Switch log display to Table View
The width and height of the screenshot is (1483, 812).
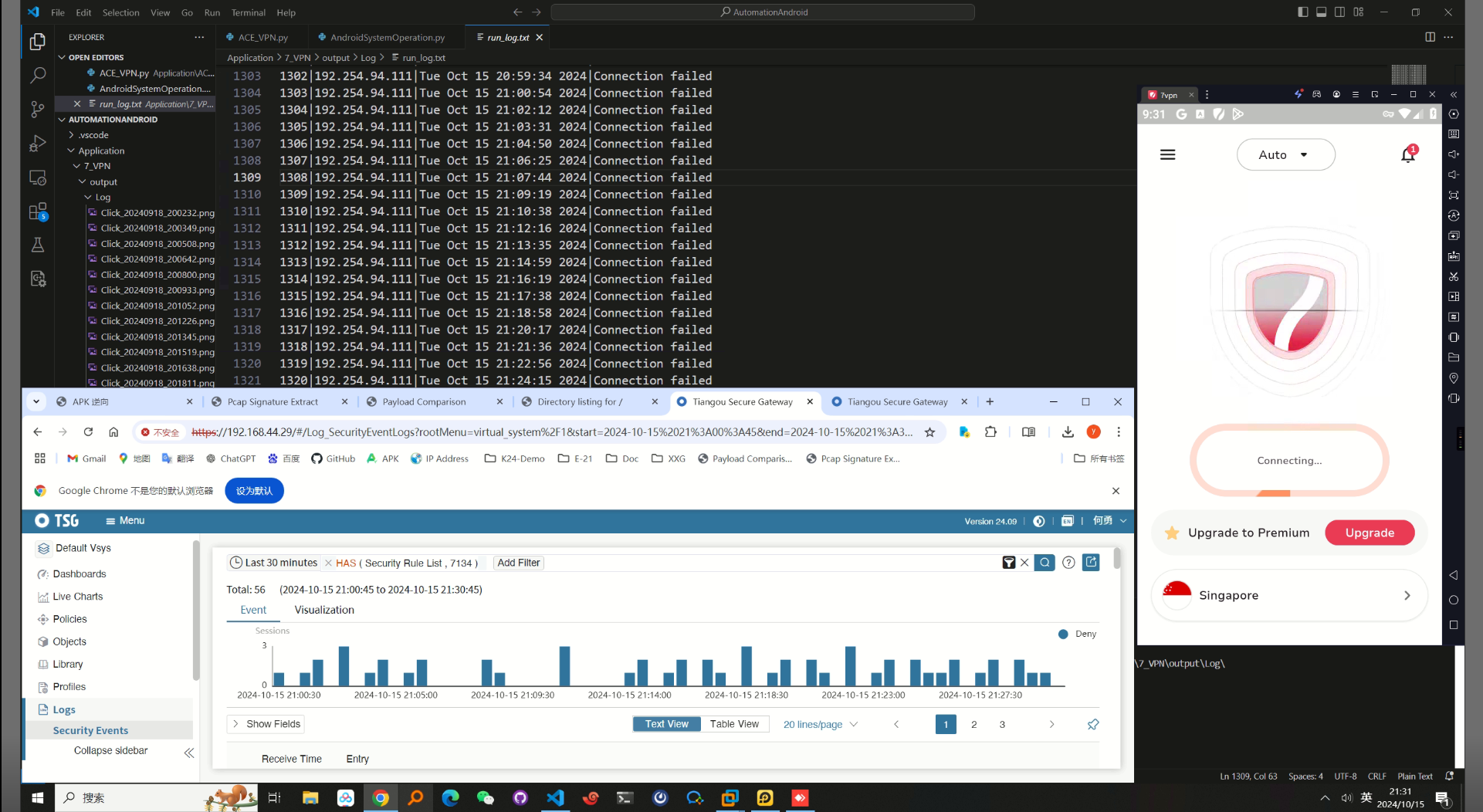tap(734, 724)
